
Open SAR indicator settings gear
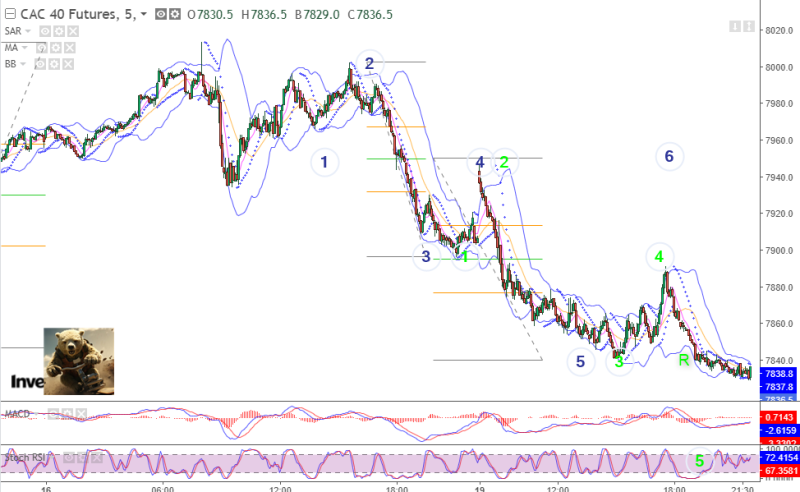(59, 31)
